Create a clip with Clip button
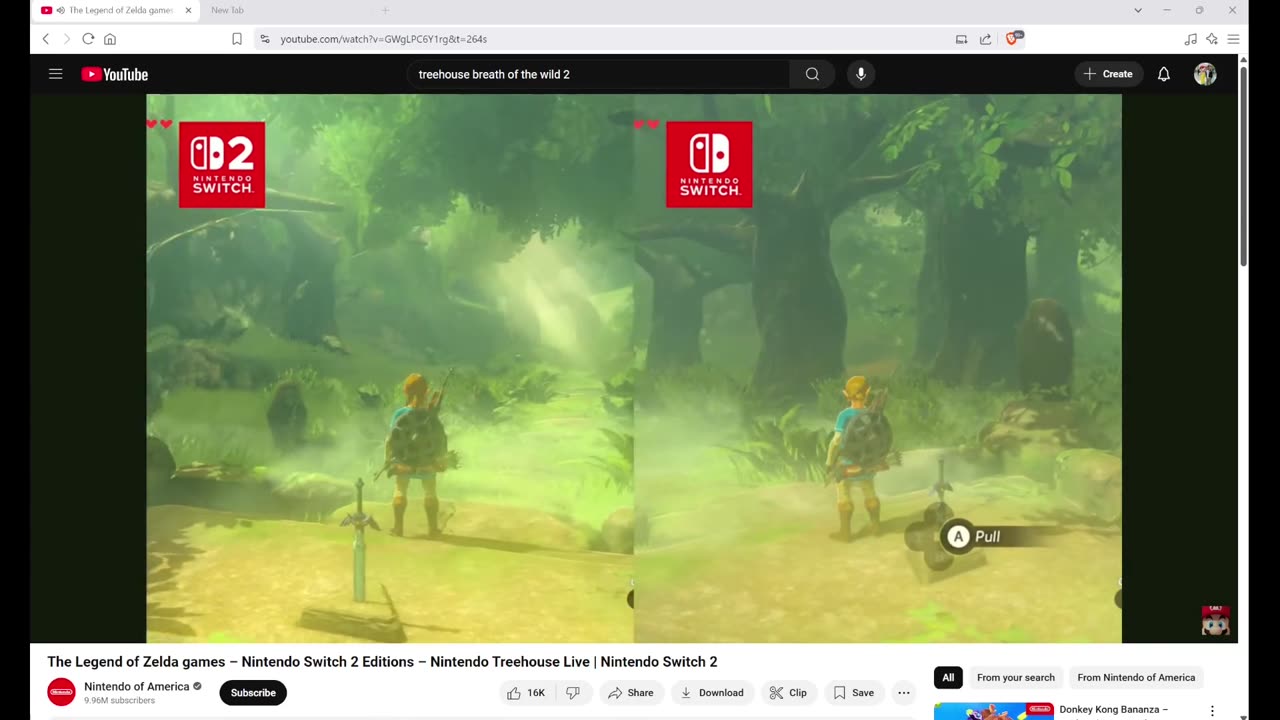The image size is (1280, 720). click(x=788, y=693)
